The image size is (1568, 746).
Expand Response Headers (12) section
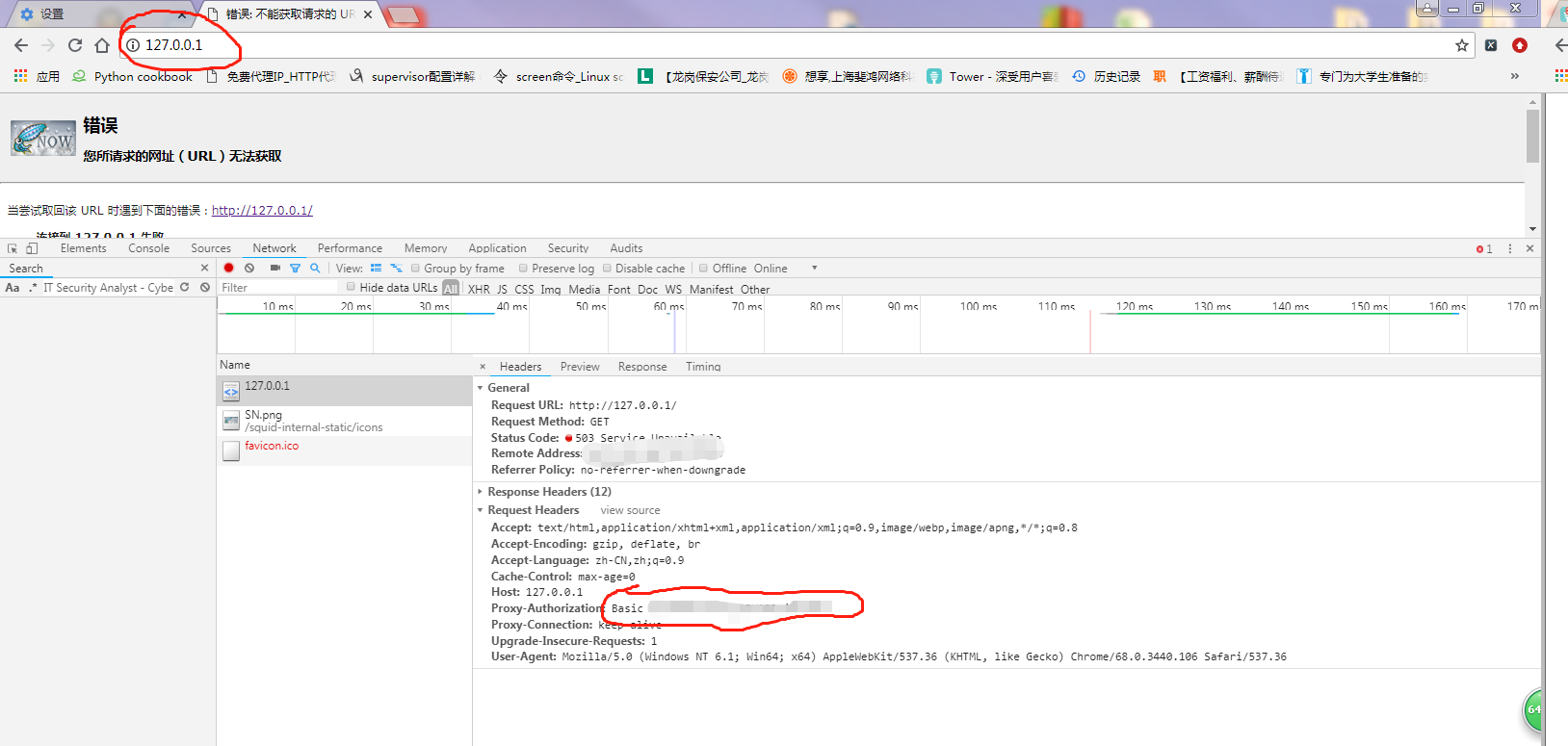coord(481,492)
